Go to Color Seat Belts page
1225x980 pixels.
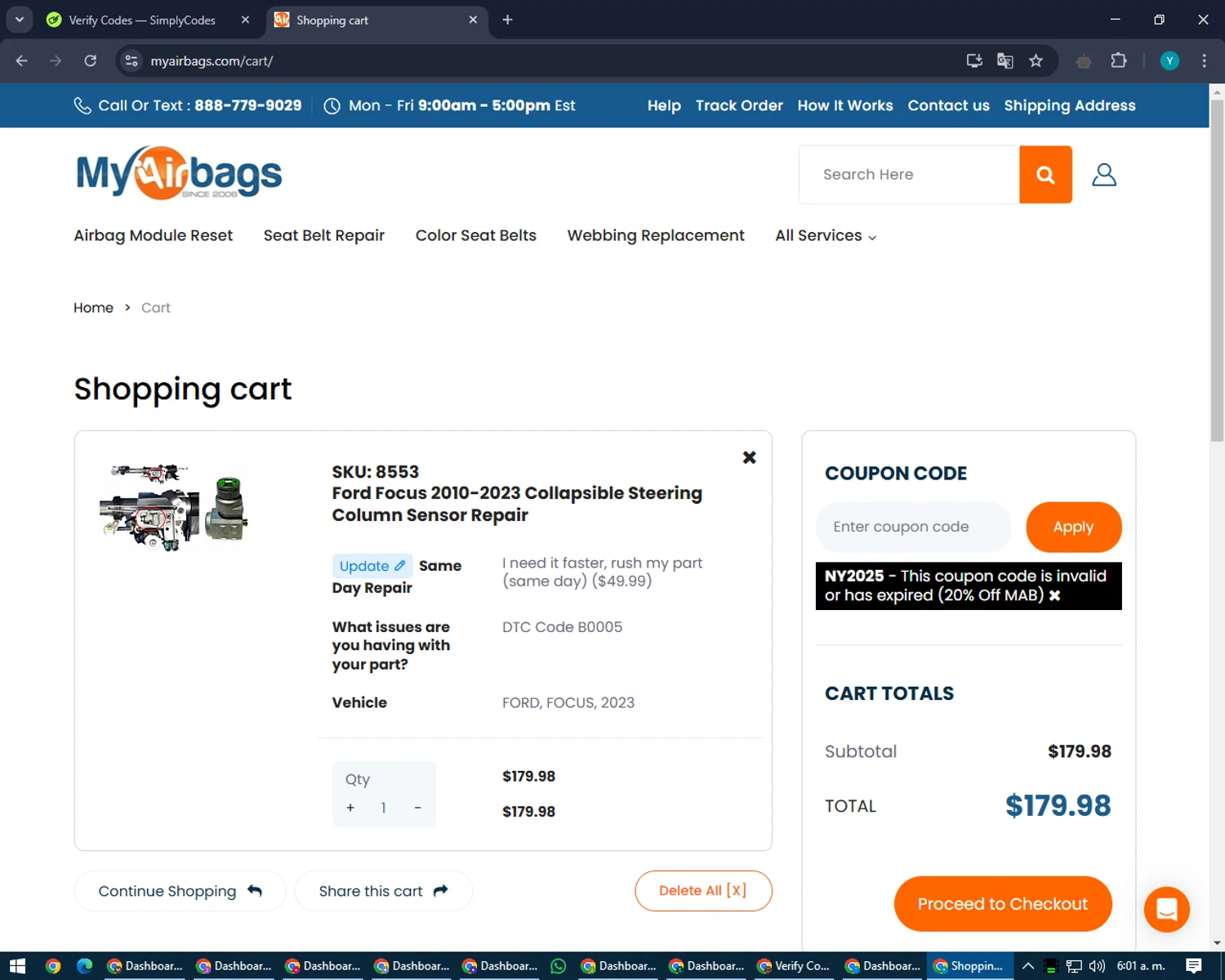point(476,236)
